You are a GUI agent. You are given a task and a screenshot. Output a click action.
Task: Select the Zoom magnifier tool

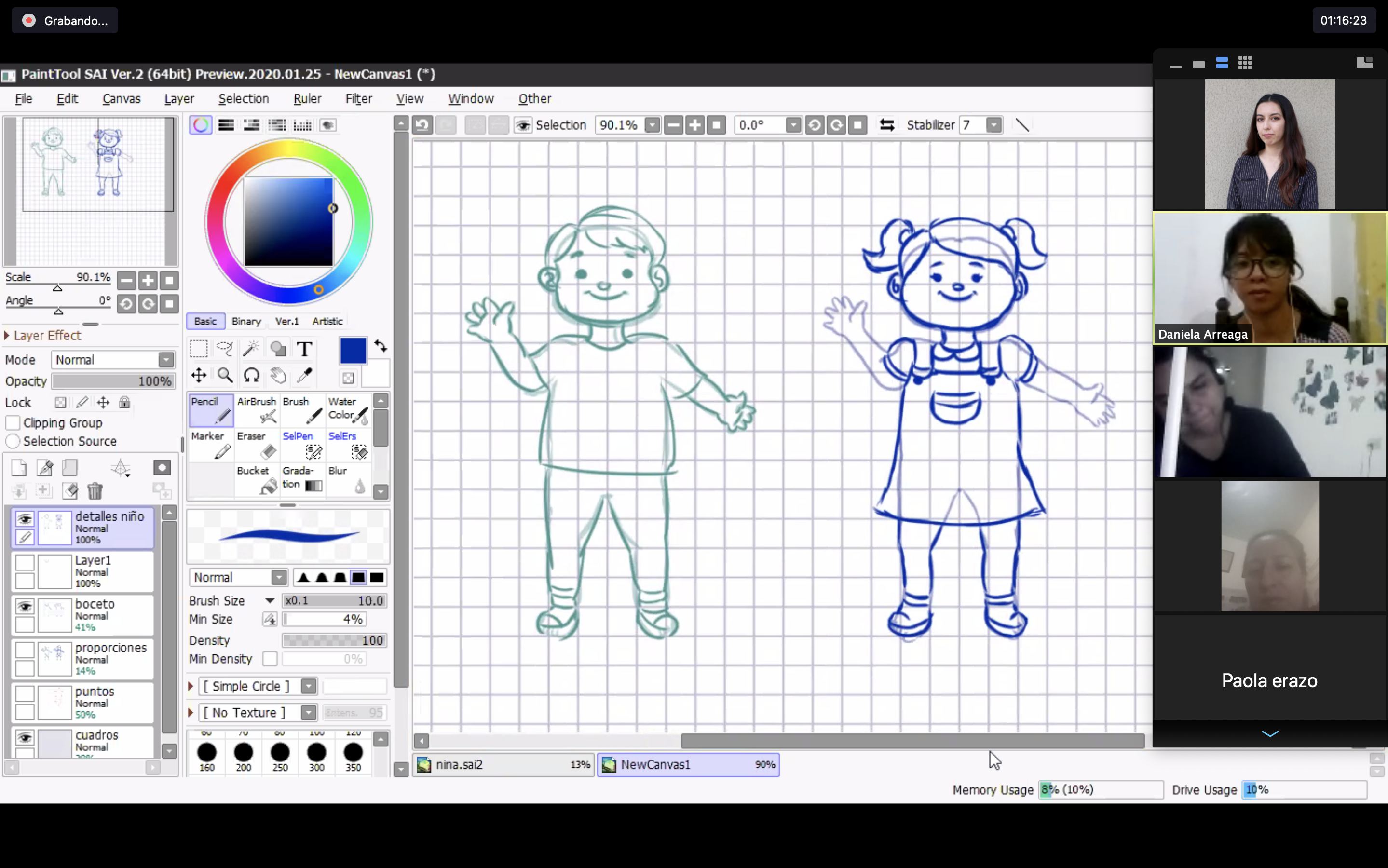224,376
